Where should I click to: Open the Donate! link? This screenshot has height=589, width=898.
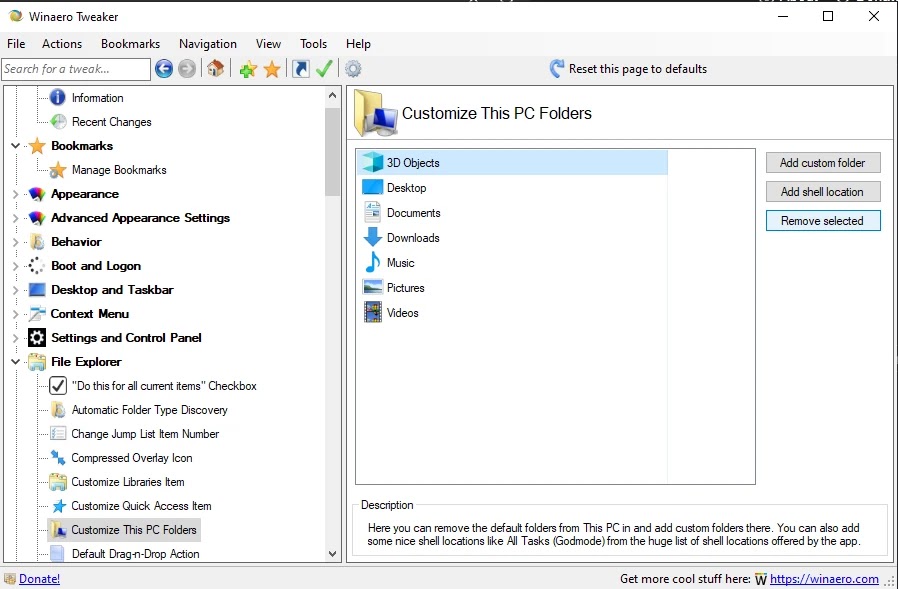(40, 579)
